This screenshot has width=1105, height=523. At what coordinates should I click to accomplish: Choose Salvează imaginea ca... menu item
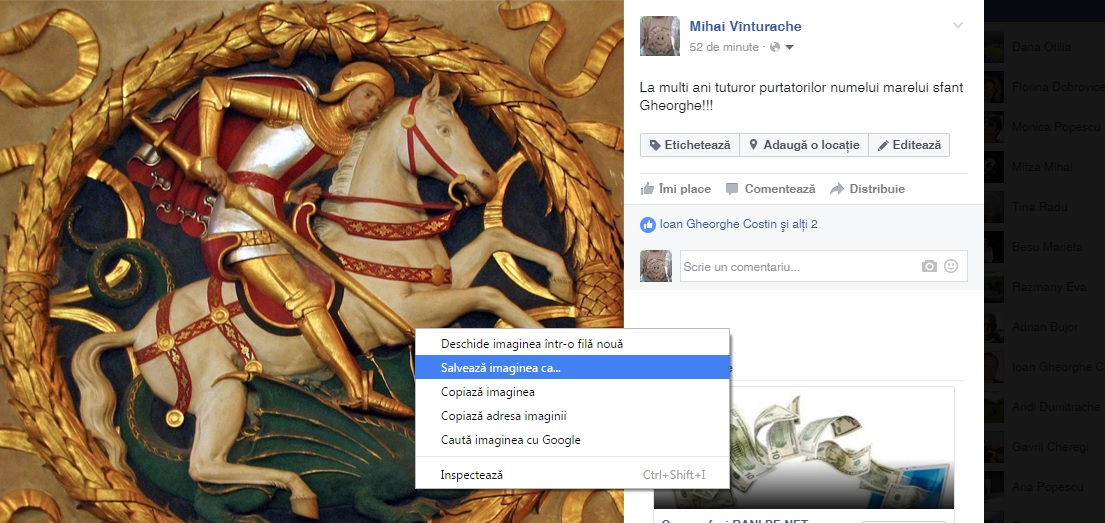(500, 367)
